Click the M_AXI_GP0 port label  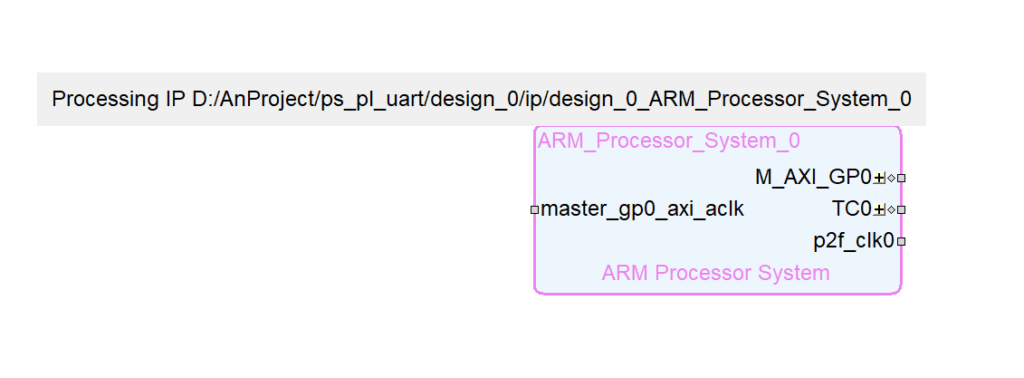813,177
